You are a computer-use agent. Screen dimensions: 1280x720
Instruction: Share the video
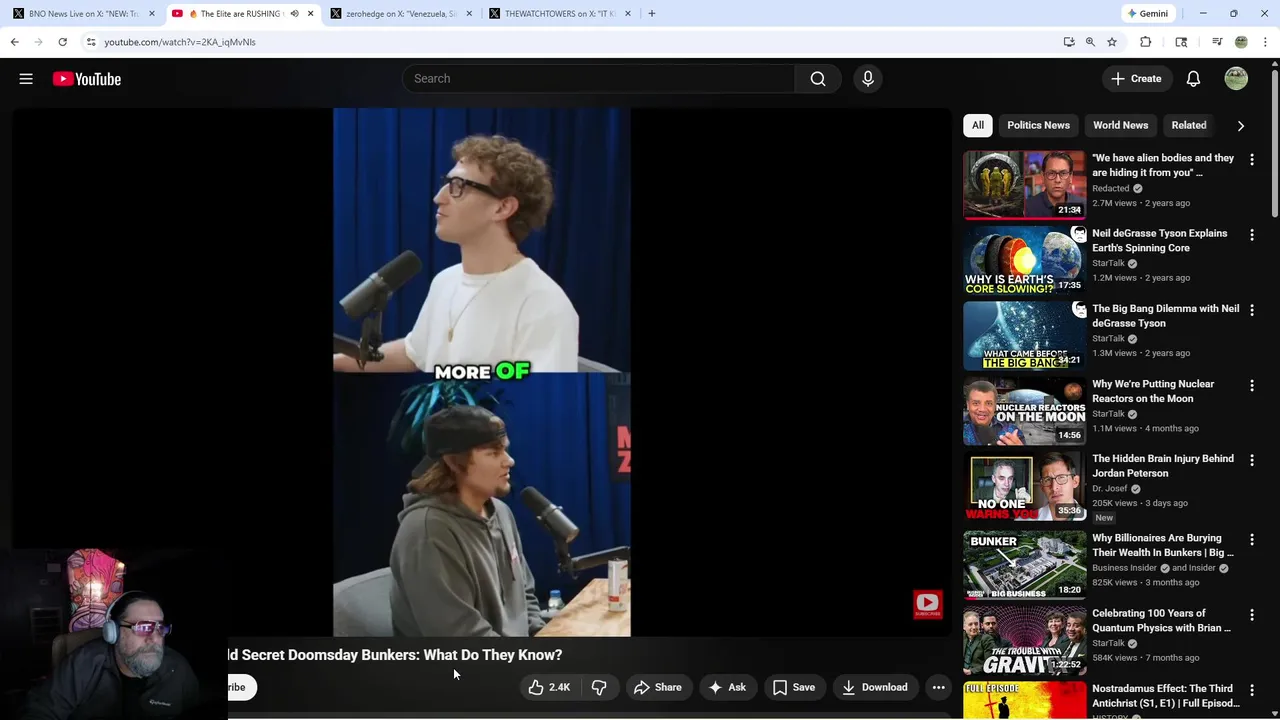(657, 687)
